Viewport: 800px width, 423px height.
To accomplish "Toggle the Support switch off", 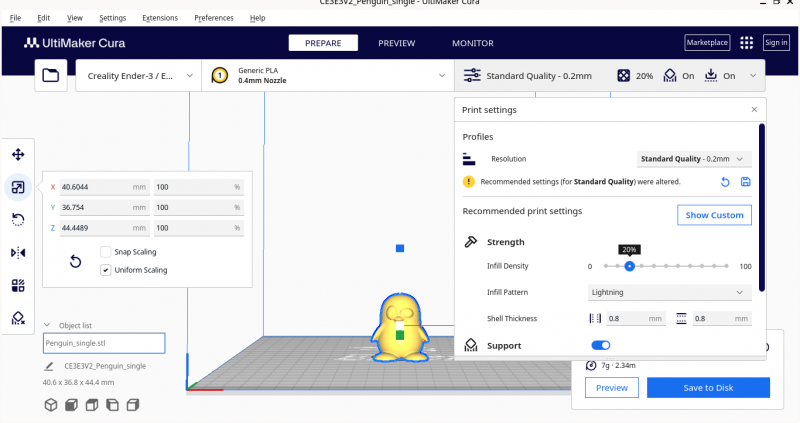I will coord(601,345).
